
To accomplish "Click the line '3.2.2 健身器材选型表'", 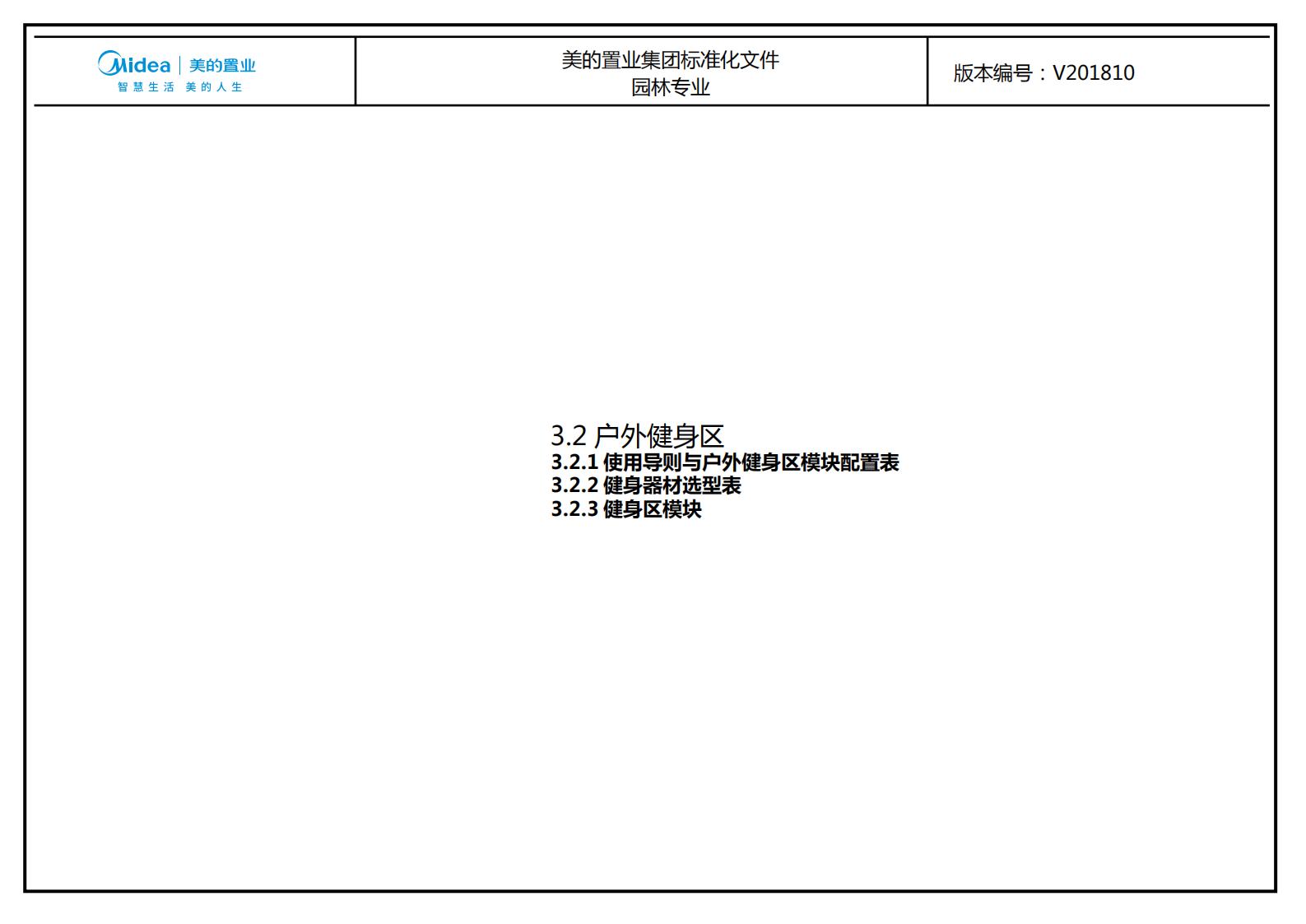I will point(646,485).
